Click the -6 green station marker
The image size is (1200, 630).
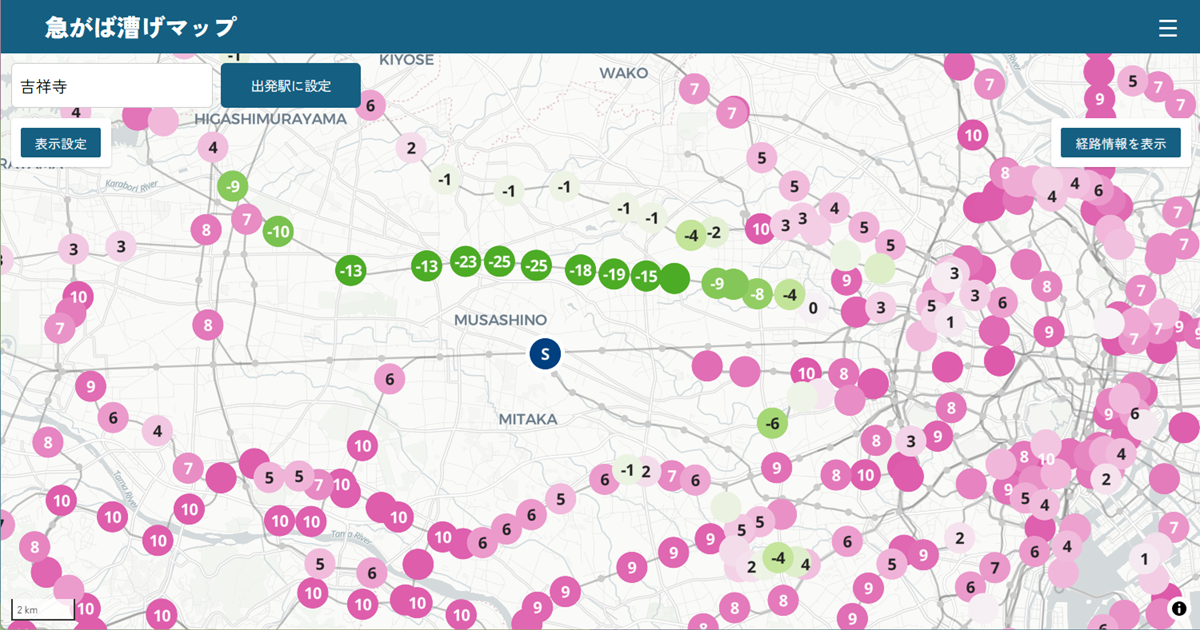[772, 424]
